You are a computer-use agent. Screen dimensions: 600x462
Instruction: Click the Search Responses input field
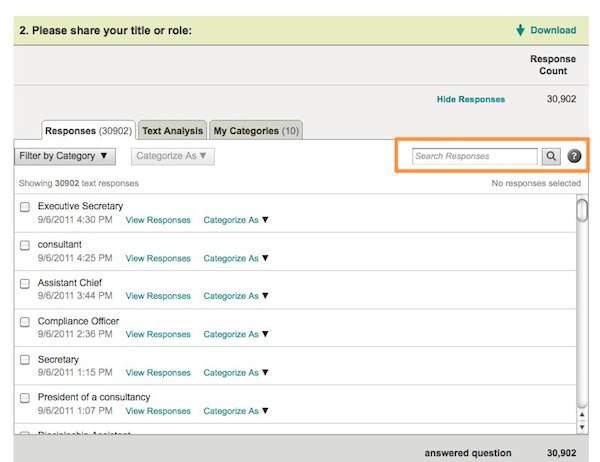[x=474, y=156]
